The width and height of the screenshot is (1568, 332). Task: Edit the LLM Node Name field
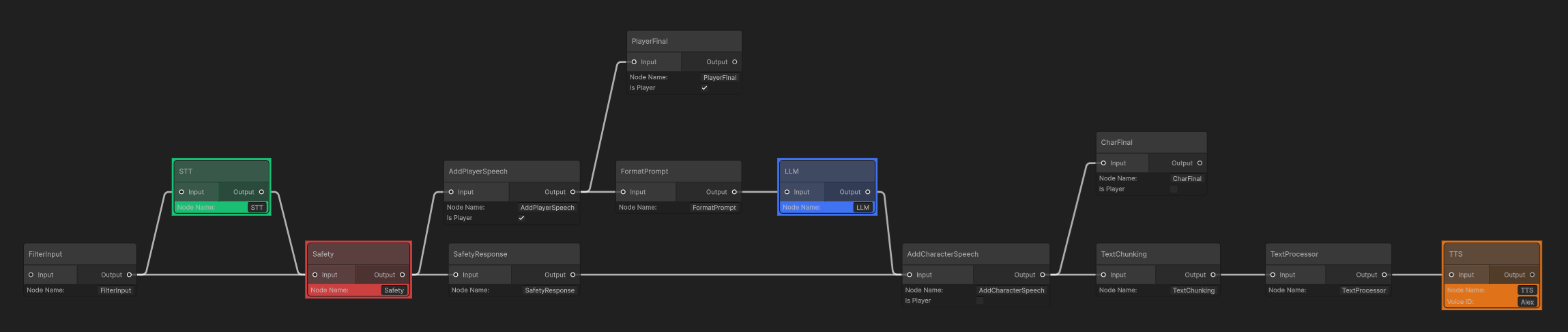click(x=863, y=208)
